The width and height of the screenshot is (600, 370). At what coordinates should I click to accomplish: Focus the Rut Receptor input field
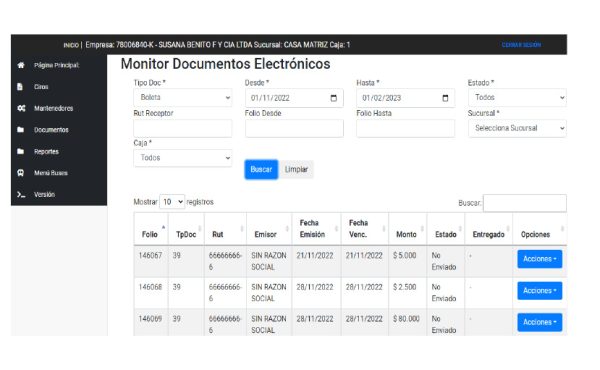click(183, 128)
